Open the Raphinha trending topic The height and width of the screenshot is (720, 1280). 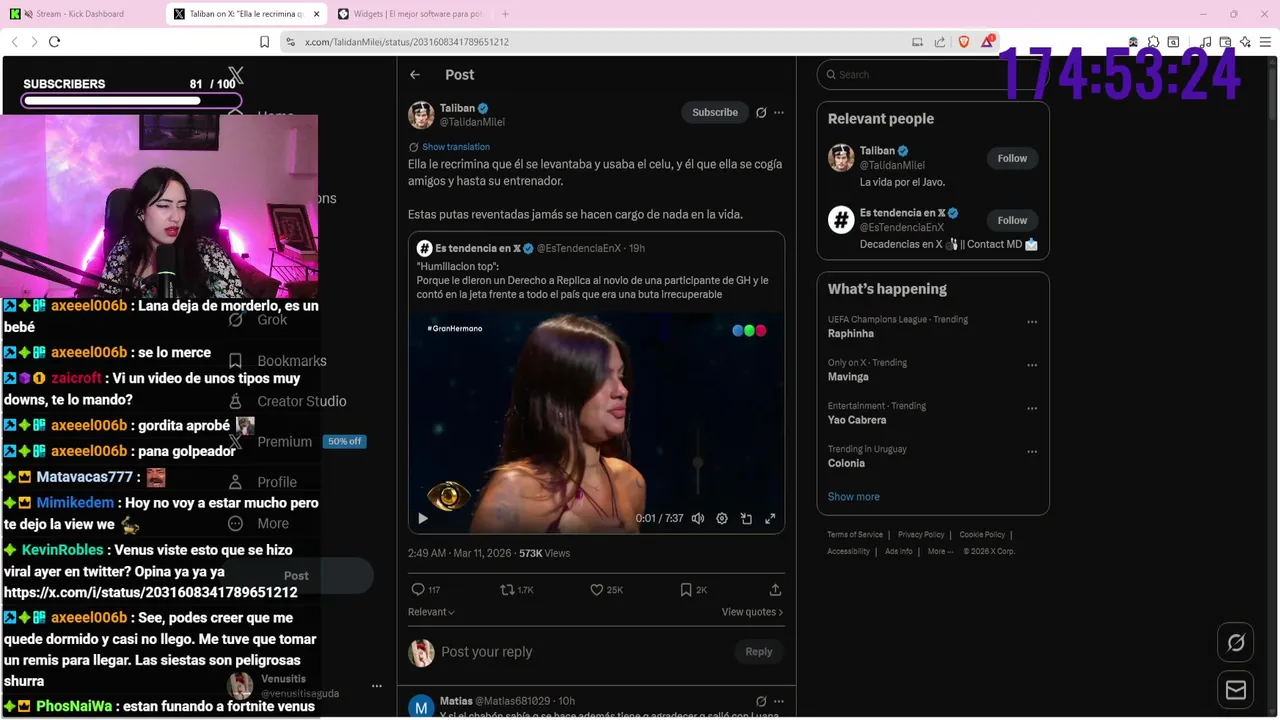932,327
